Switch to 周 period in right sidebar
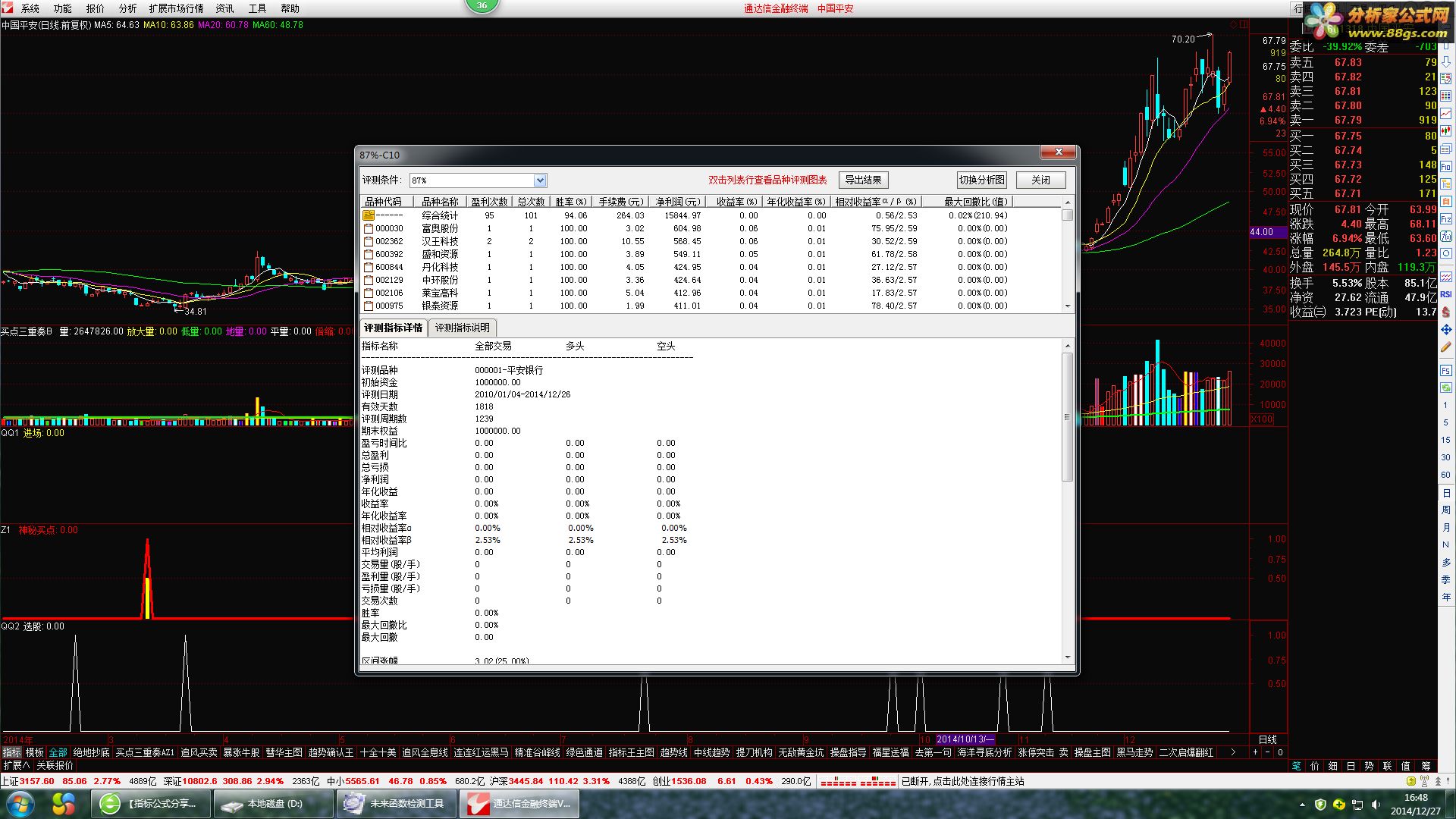1456x819 pixels. (x=1446, y=510)
